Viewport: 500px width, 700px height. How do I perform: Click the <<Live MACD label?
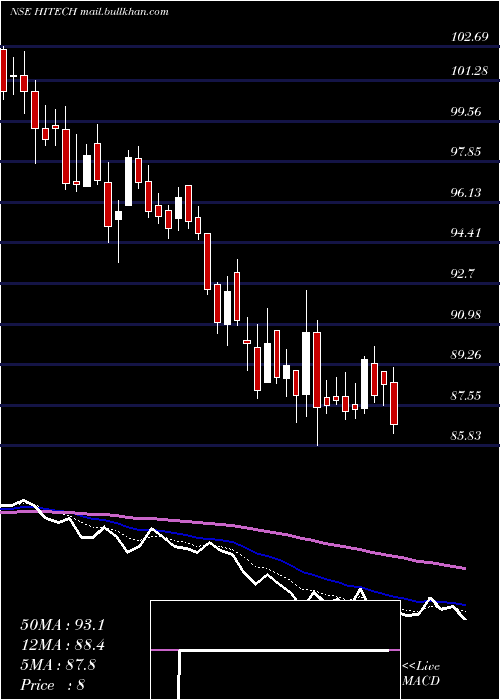pyautogui.click(x=421, y=674)
